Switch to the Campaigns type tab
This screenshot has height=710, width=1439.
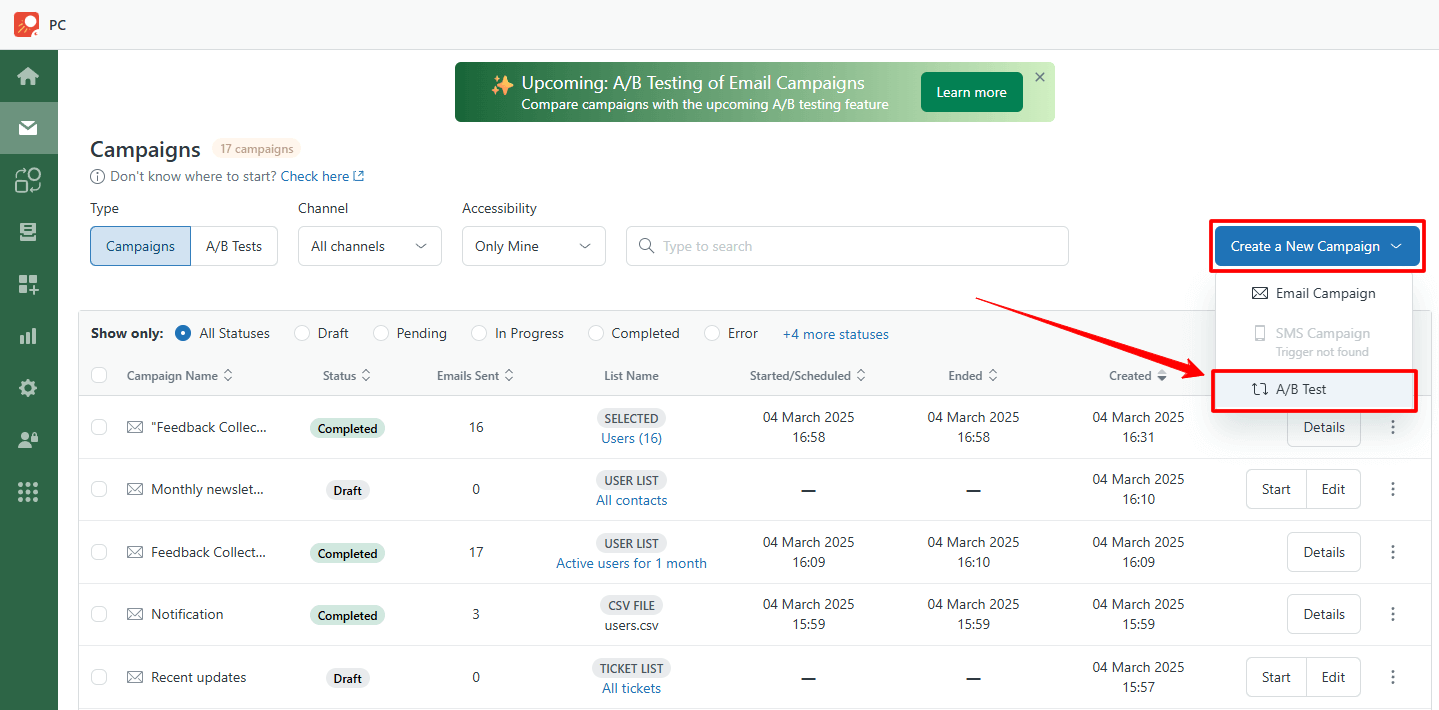click(140, 246)
